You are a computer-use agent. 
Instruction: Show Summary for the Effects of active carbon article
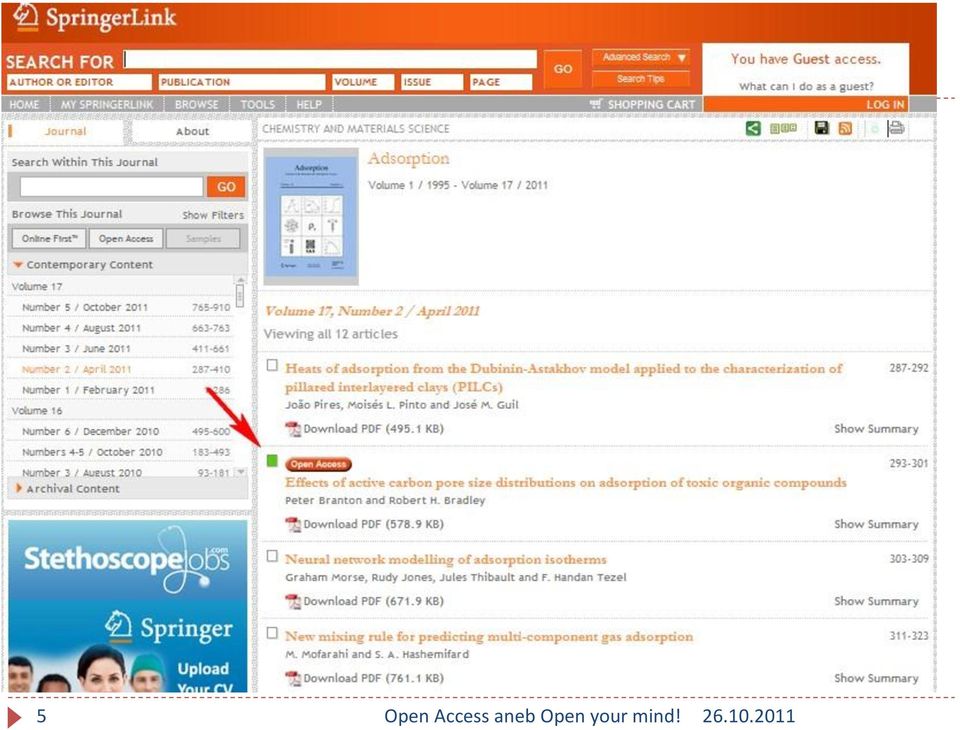(876, 524)
